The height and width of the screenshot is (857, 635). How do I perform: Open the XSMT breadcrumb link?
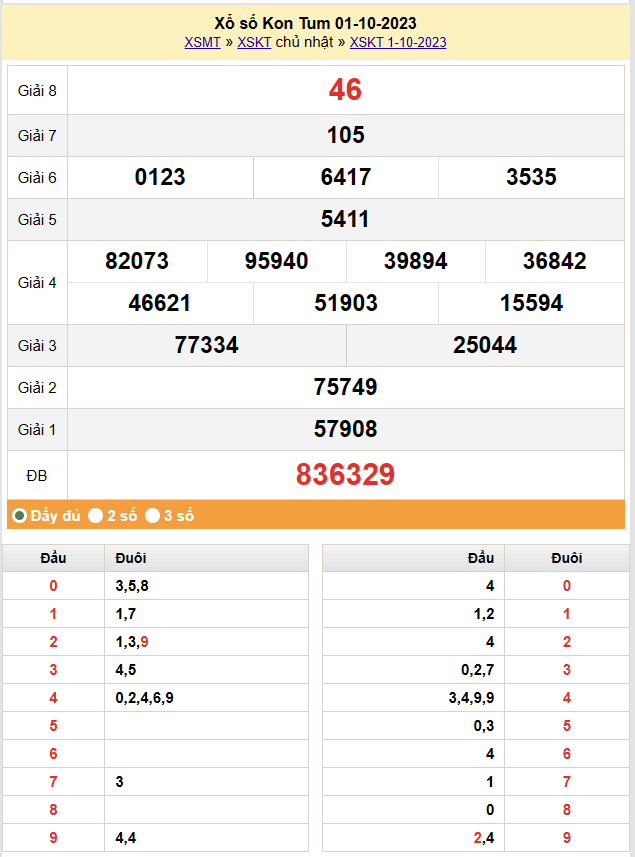pyautogui.click(x=203, y=42)
